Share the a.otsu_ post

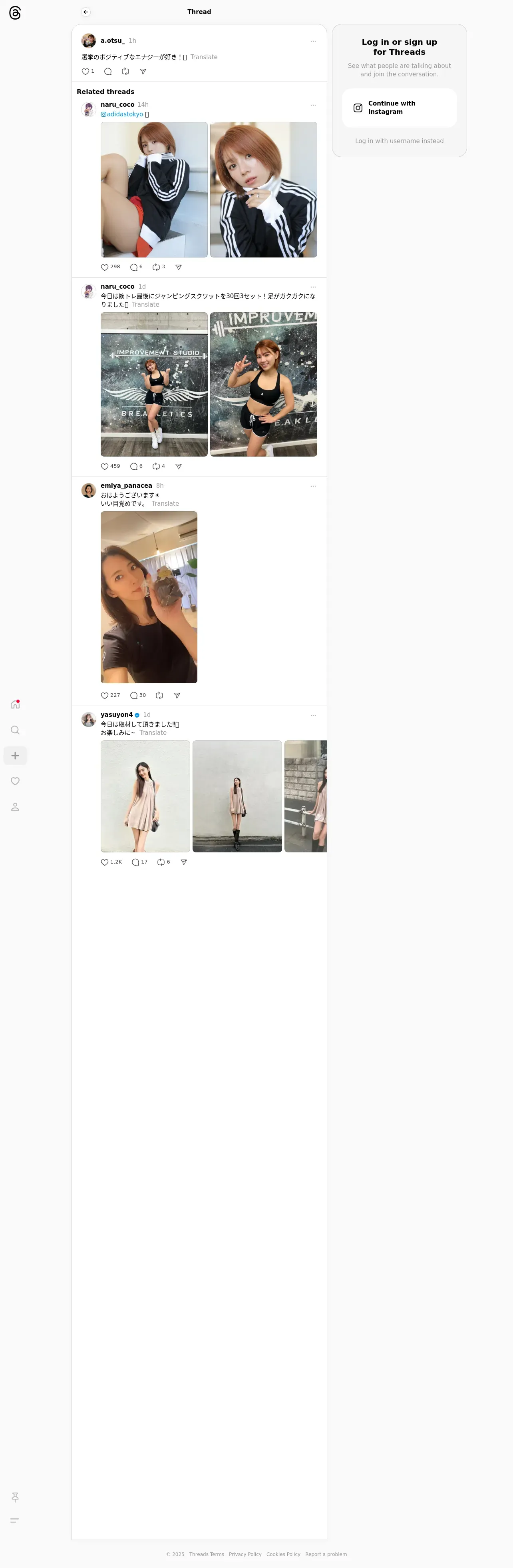[x=143, y=72]
